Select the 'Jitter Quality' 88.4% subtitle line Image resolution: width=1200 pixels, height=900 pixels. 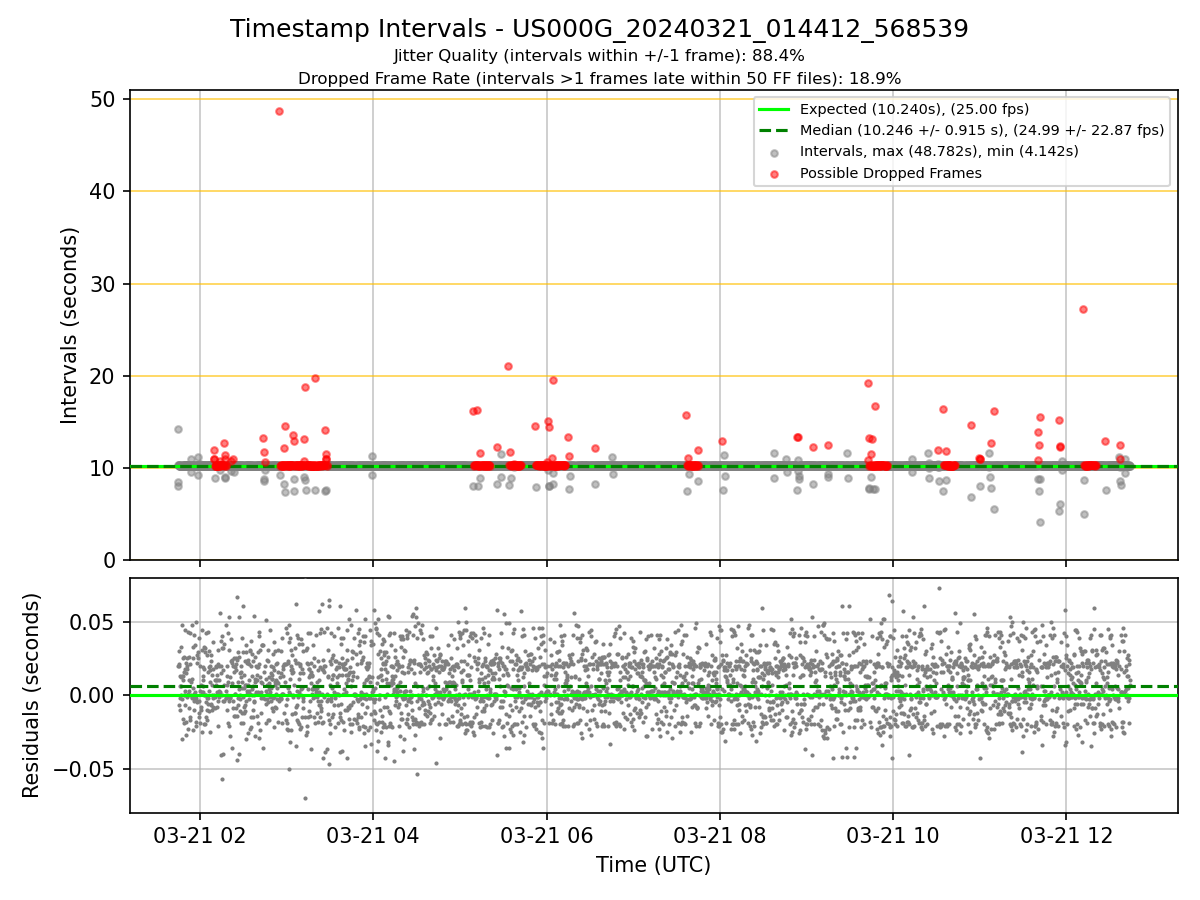[x=599, y=56]
